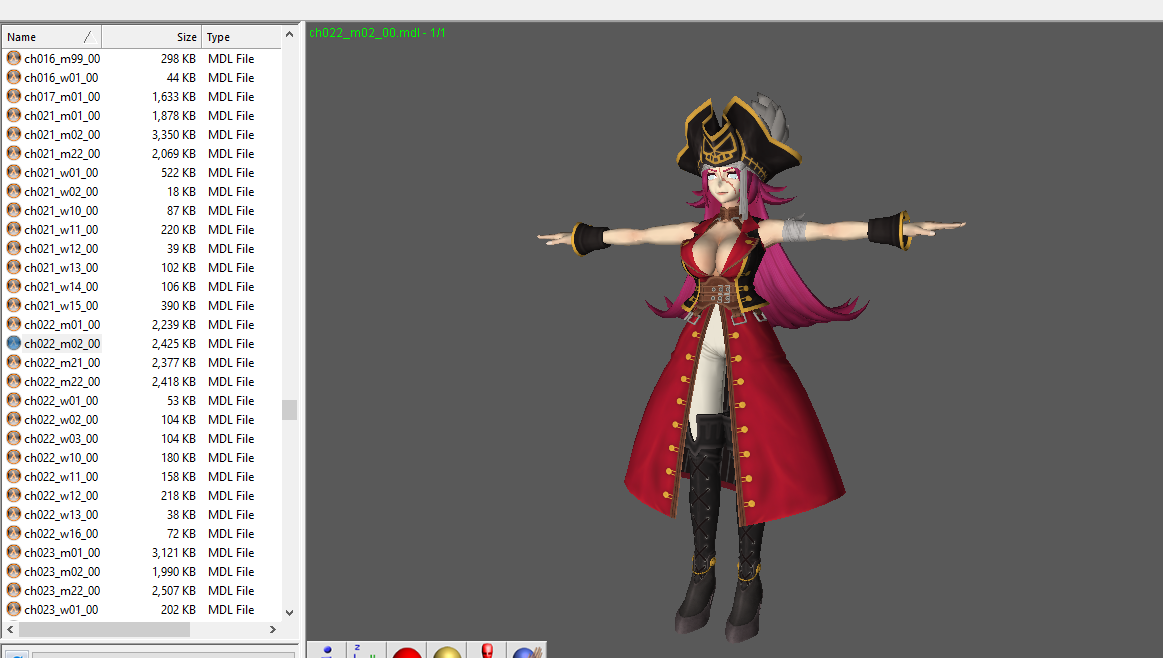Click the green ch022_m02_00.mdl - 1/1 viewport label

(377, 33)
